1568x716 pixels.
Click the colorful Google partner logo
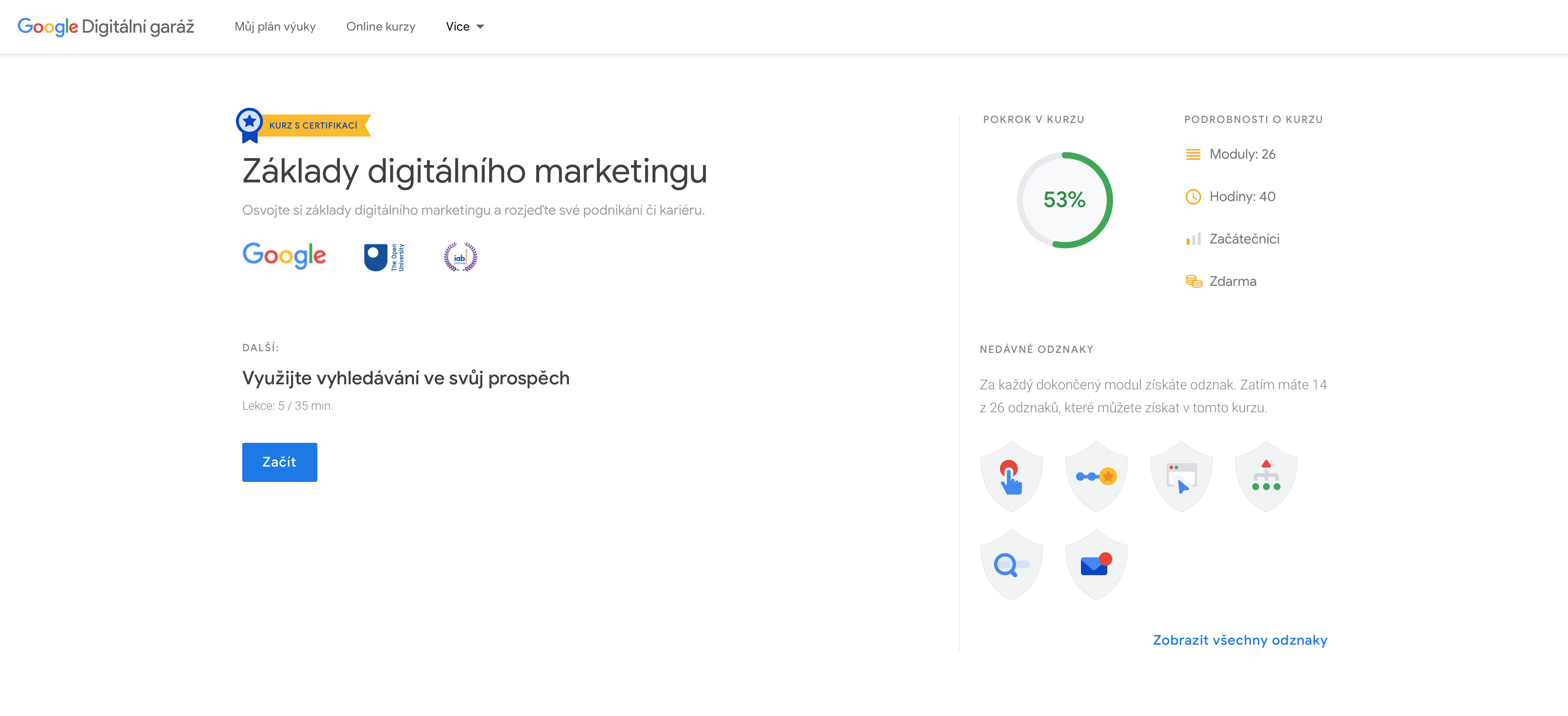[x=284, y=256]
